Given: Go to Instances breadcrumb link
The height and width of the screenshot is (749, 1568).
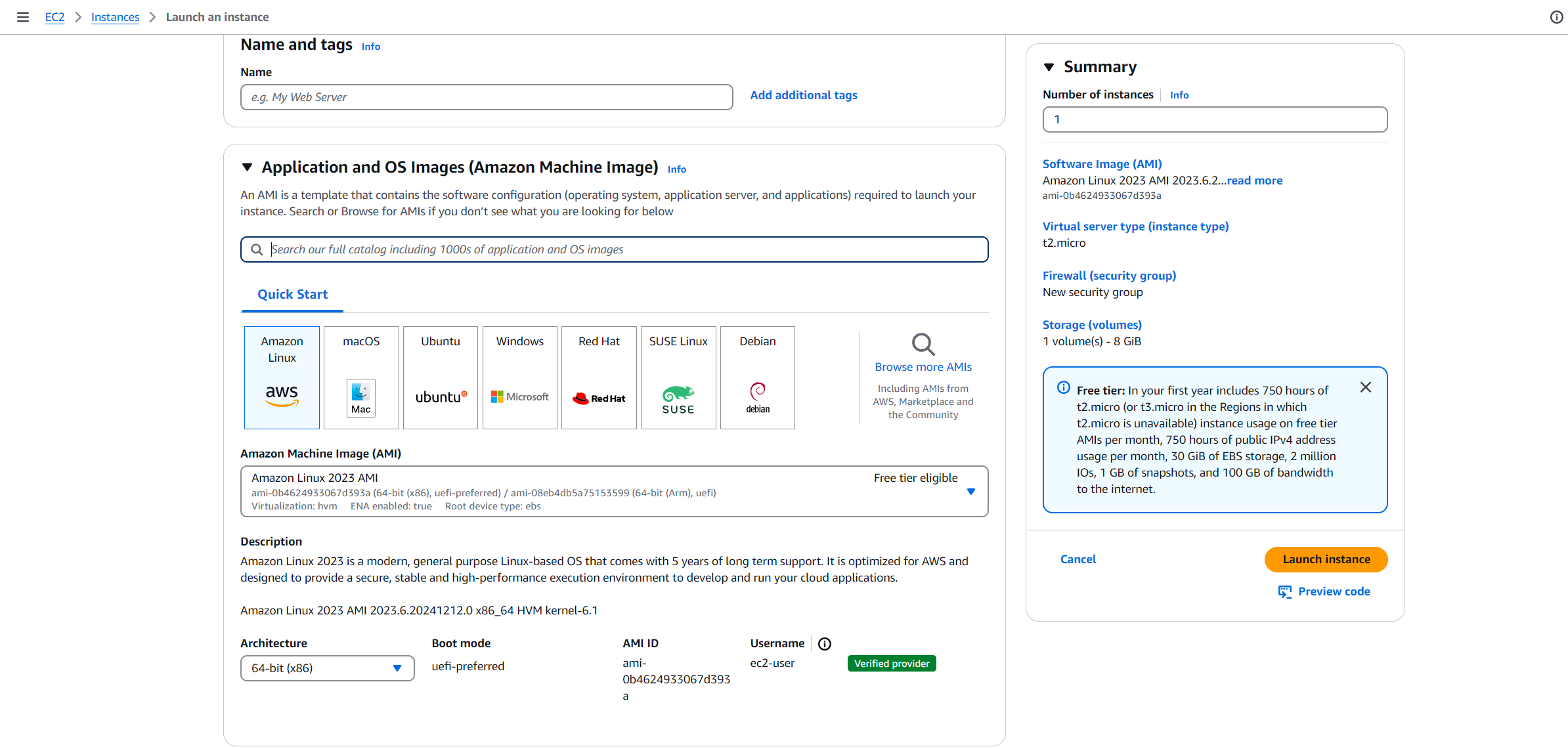Looking at the screenshot, I should tap(115, 17).
